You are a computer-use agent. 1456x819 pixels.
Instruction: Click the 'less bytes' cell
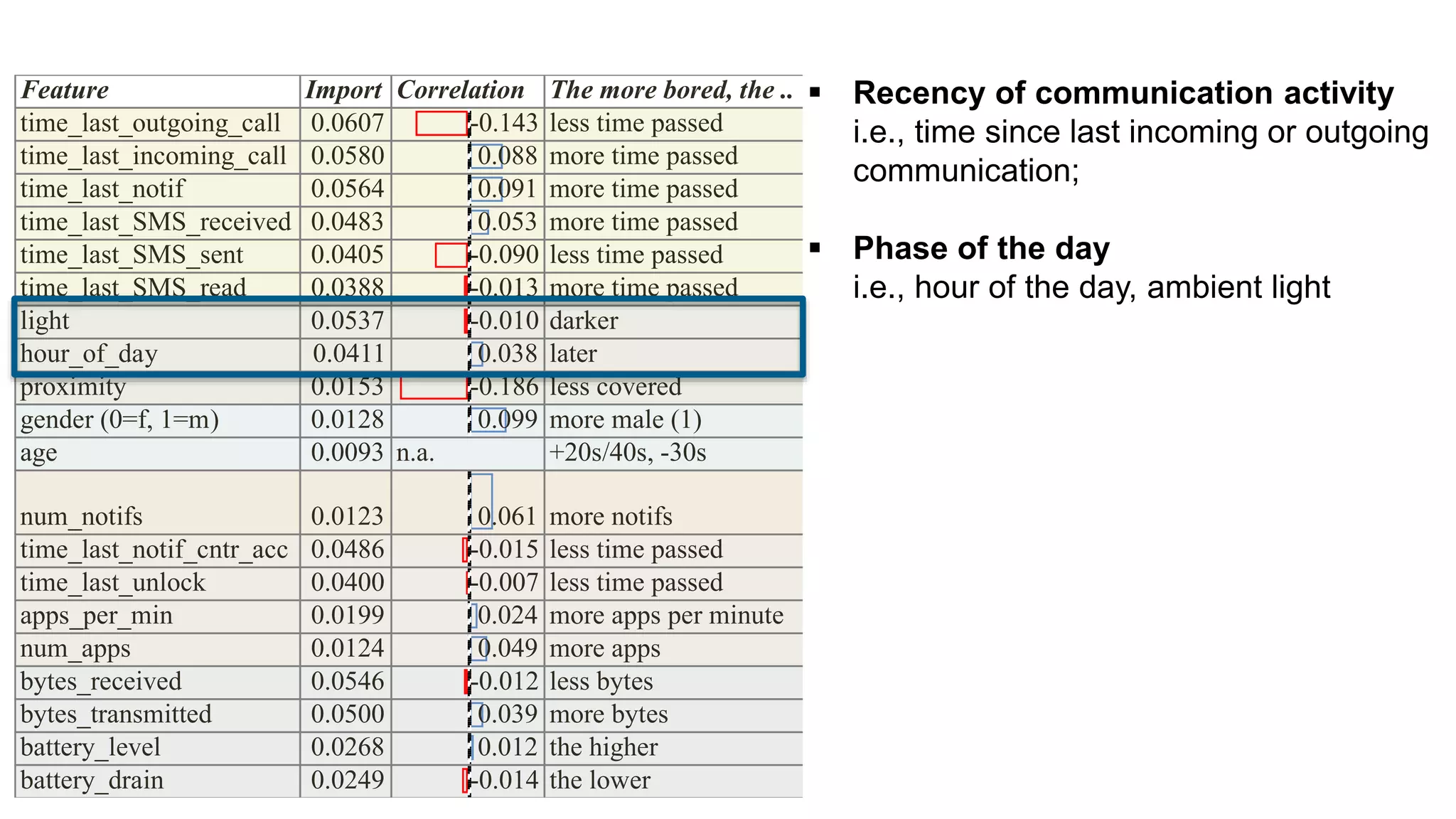click(x=673, y=682)
